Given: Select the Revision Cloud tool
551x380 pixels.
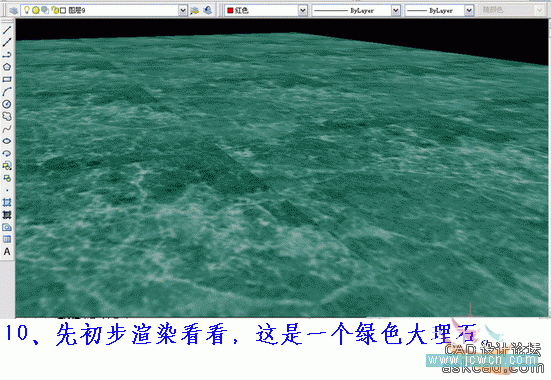Looking at the screenshot, I should (7, 116).
